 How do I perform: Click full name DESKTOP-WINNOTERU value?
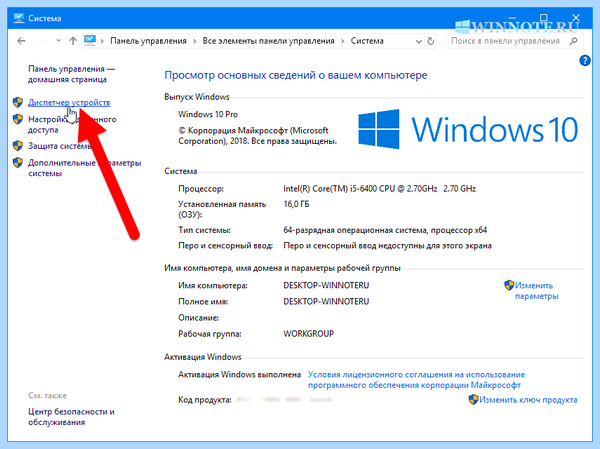[326, 302]
